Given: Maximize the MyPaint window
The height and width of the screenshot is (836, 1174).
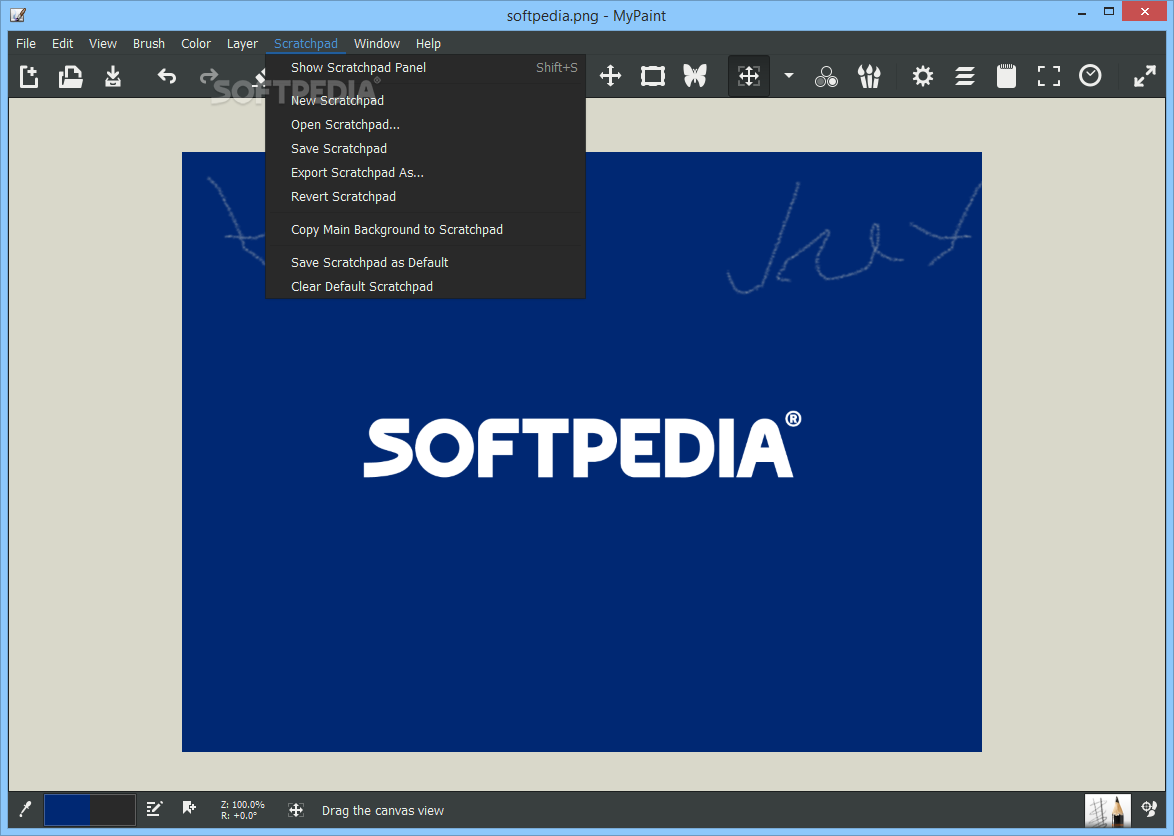Looking at the screenshot, I should [1109, 11].
